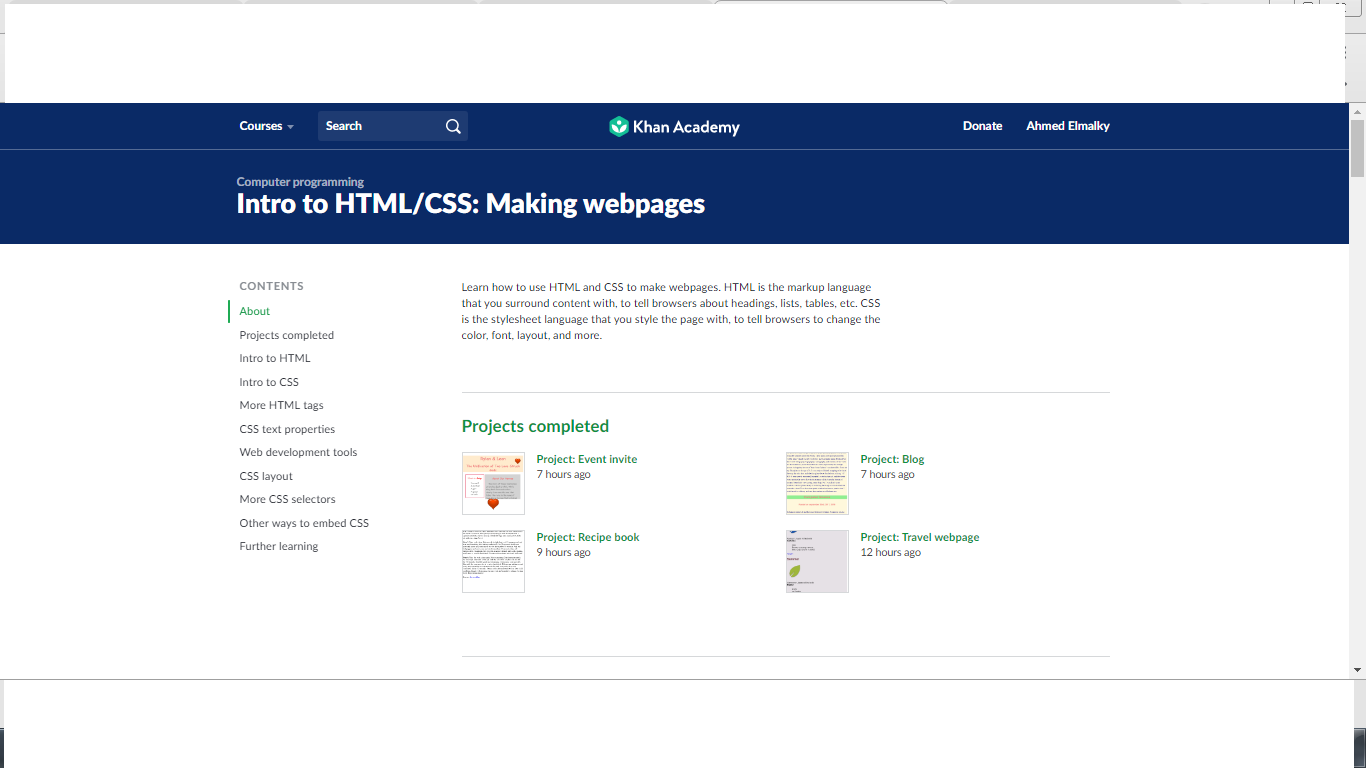Image resolution: width=1366 pixels, height=768 pixels.
Task: Jump to CSS text properties section
Action: coord(287,429)
